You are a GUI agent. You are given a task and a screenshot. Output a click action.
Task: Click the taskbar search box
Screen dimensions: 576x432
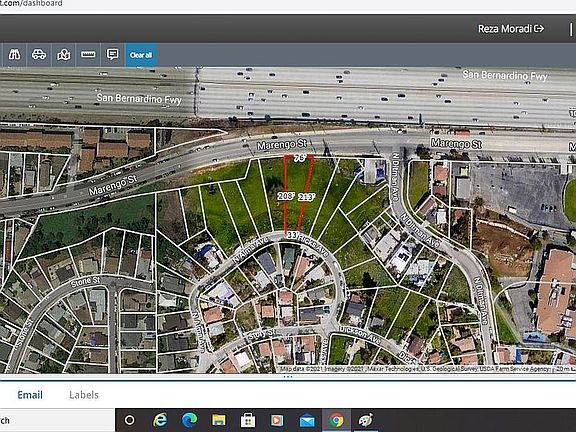[x=57, y=420]
